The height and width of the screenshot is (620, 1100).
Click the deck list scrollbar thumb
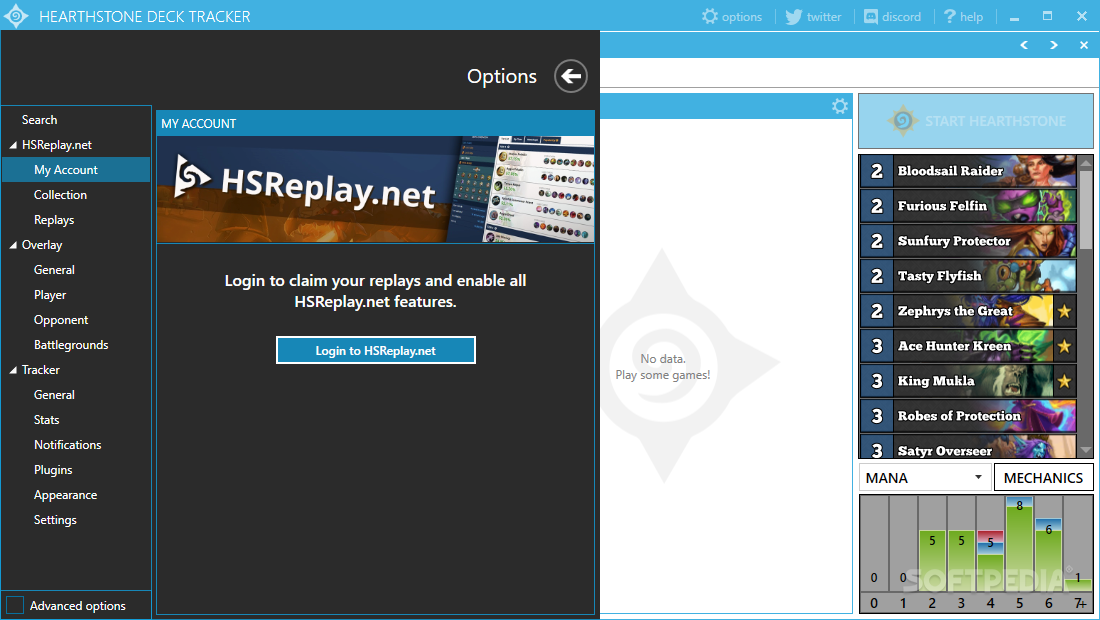pos(1086,209)
